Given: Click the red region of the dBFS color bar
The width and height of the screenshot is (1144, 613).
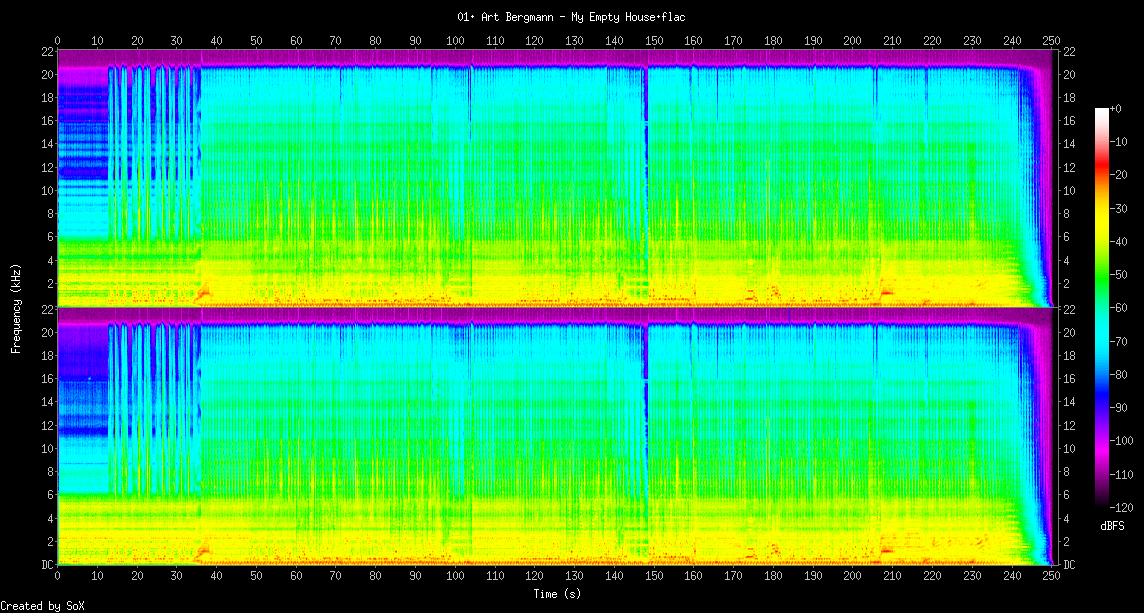Looking at the screenshot, I should (1102, 175).
